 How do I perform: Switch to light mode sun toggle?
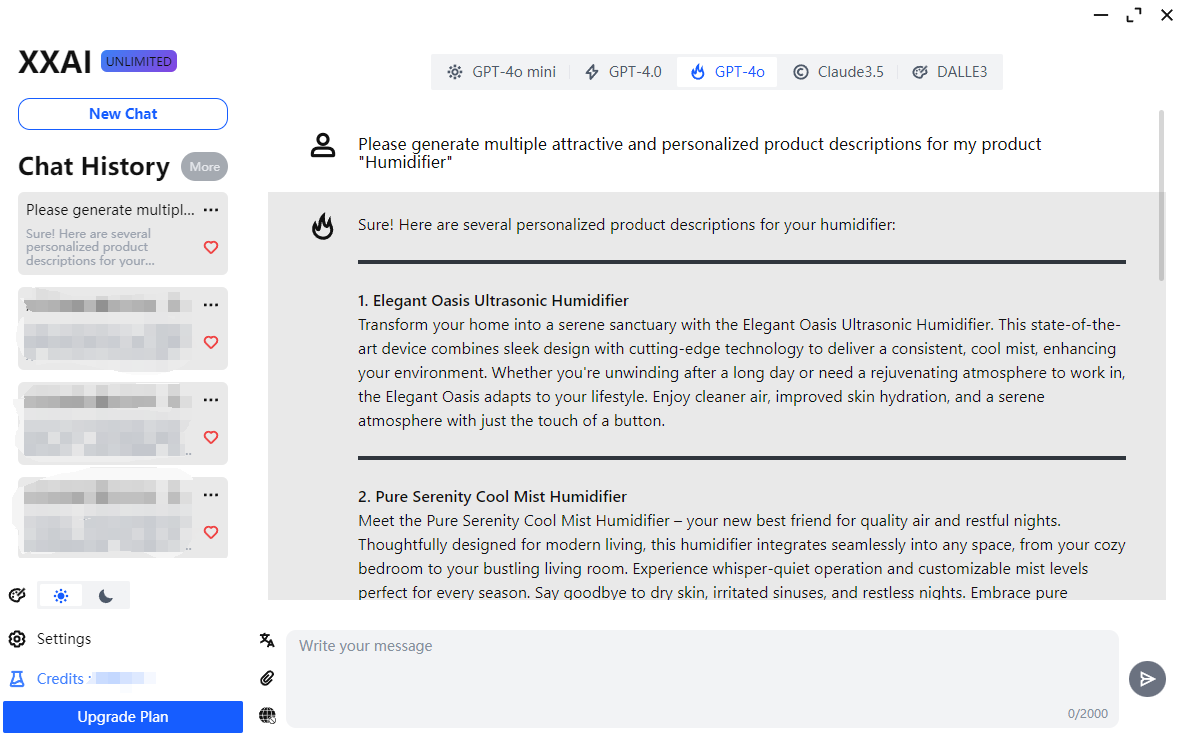tap(61, 596)
